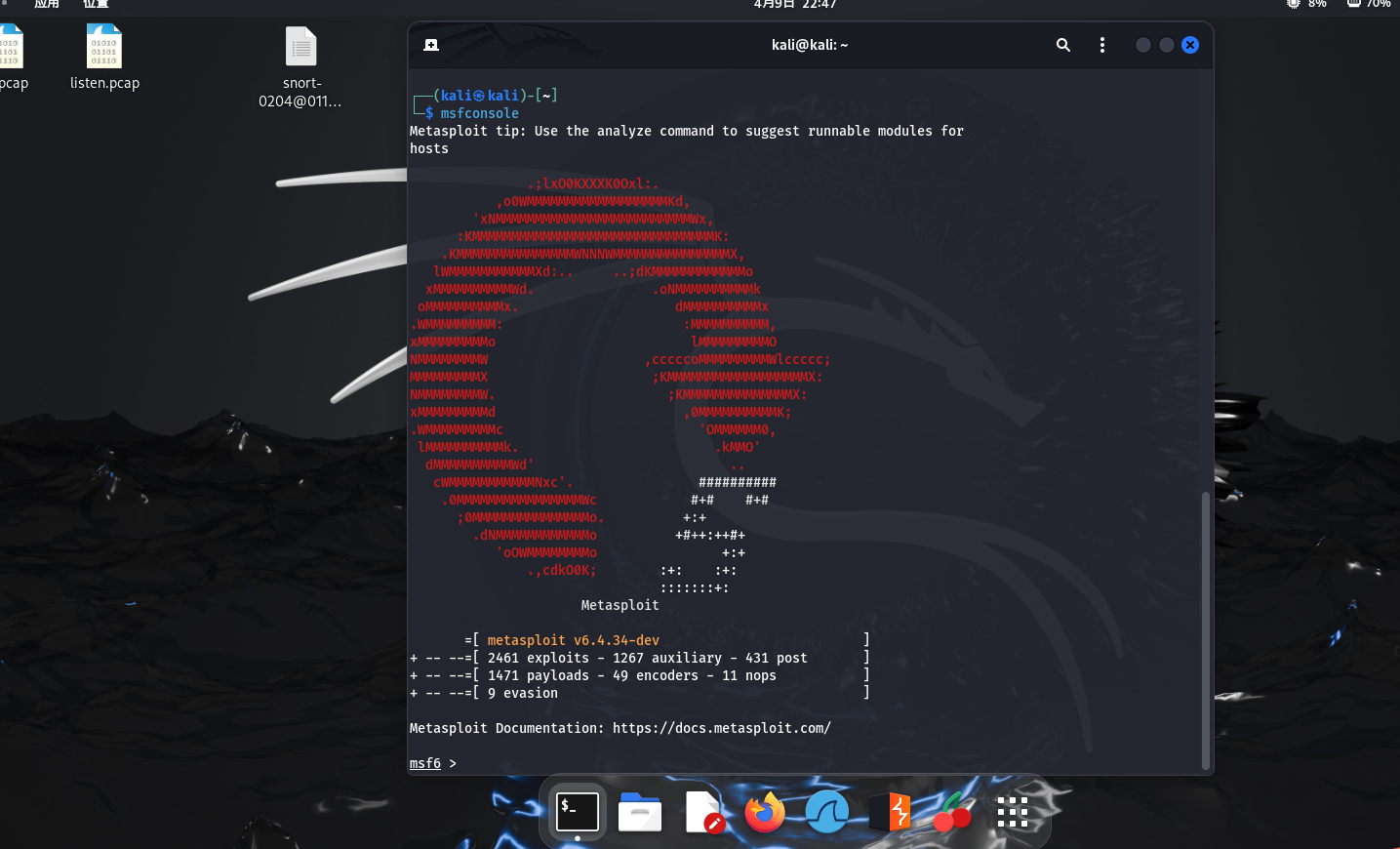Open the clock showing 22:47 in top bar
This screenshot has width=1400, height=849.
coord(795,5)
